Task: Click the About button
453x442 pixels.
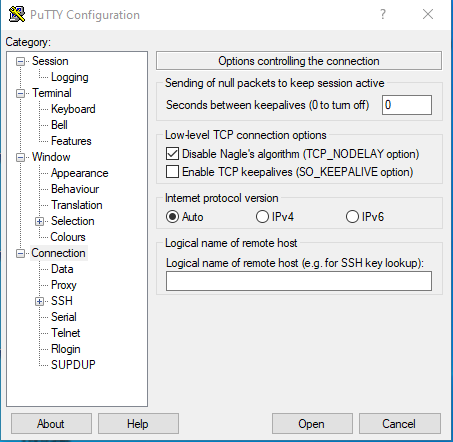Action: tap(51, 424)
